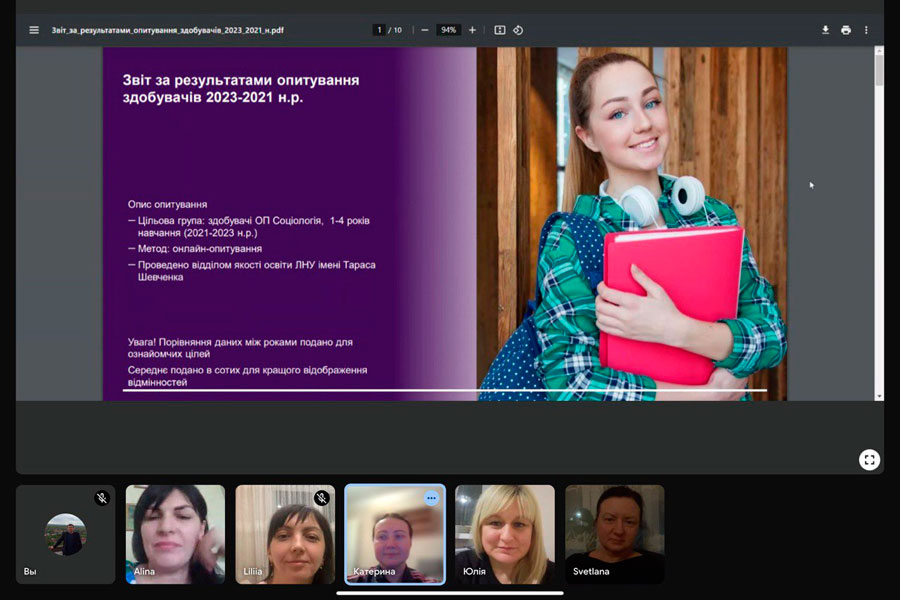Image resolution: width=900 pixels, height=600 pixels.
Task: Zoom in on the PDF document
Action: coord(472,30)
